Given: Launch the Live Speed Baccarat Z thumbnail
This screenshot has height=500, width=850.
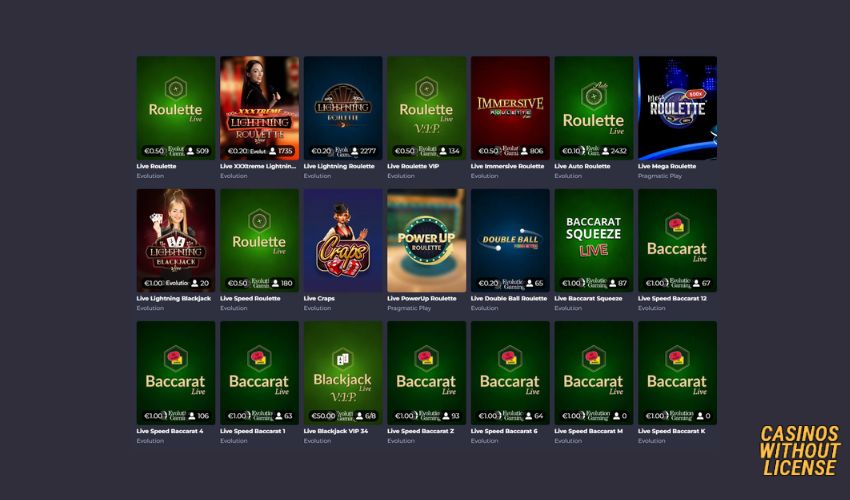Looking at the screenshot, I should click(x=427, y=373).
